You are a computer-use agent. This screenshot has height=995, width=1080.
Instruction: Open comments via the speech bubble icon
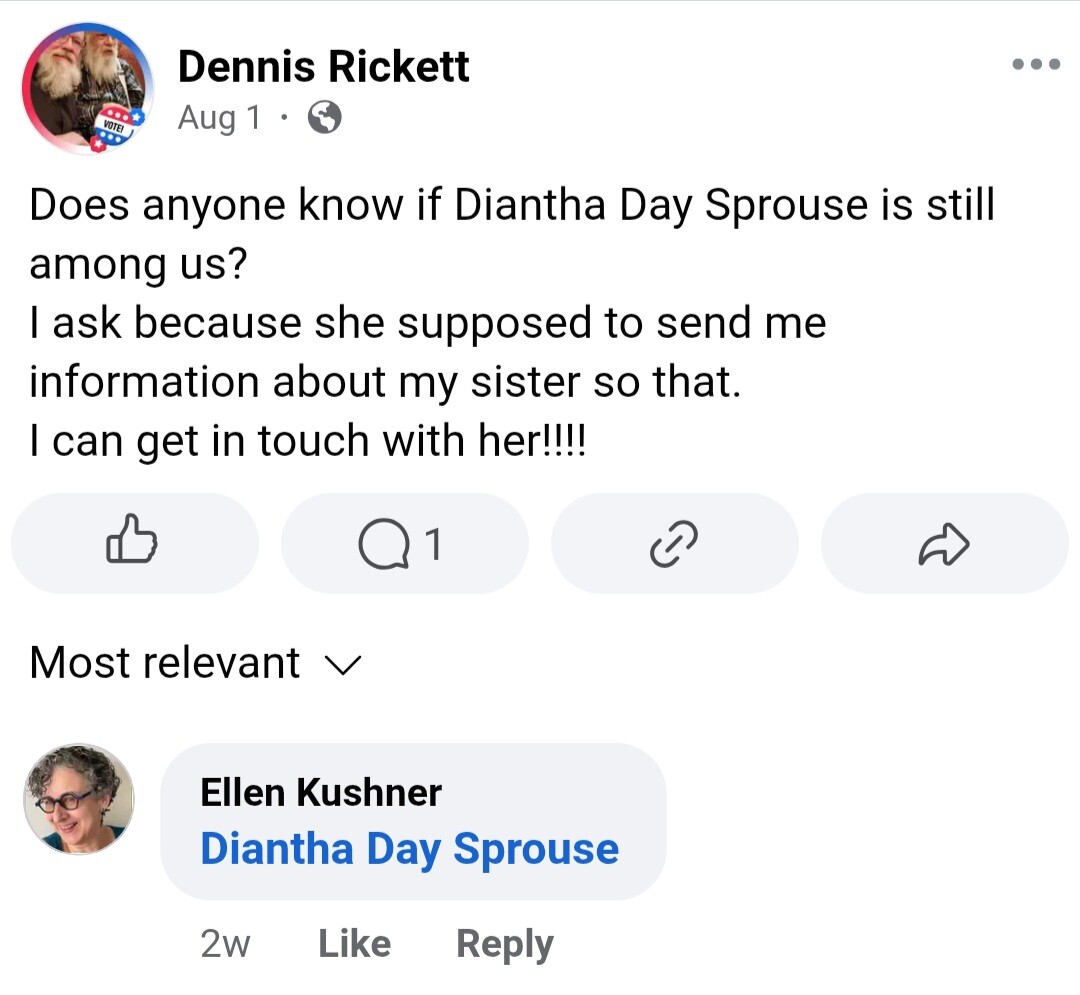click(x=404, y=543)
